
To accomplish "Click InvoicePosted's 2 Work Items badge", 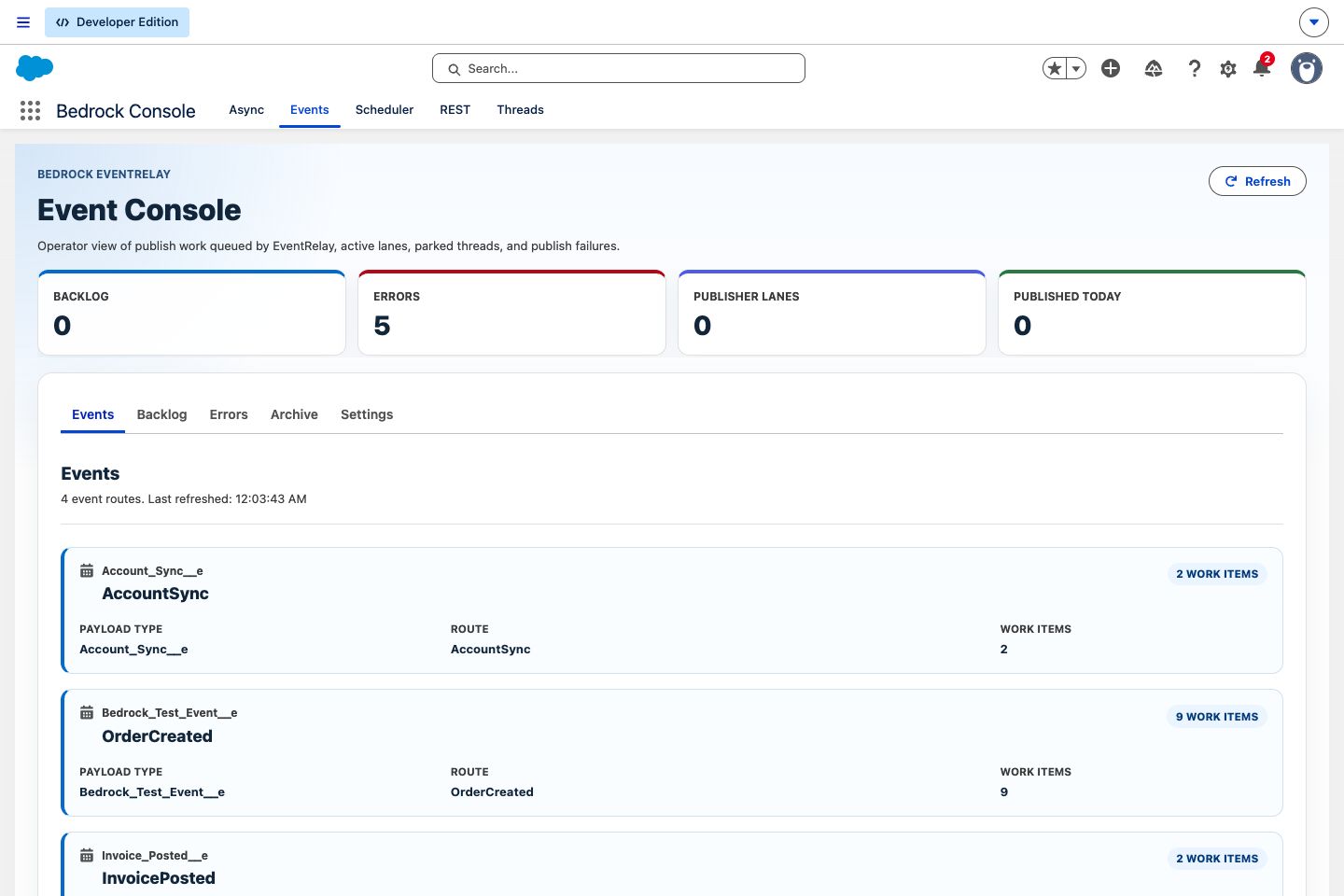I will pos(1217,859).
